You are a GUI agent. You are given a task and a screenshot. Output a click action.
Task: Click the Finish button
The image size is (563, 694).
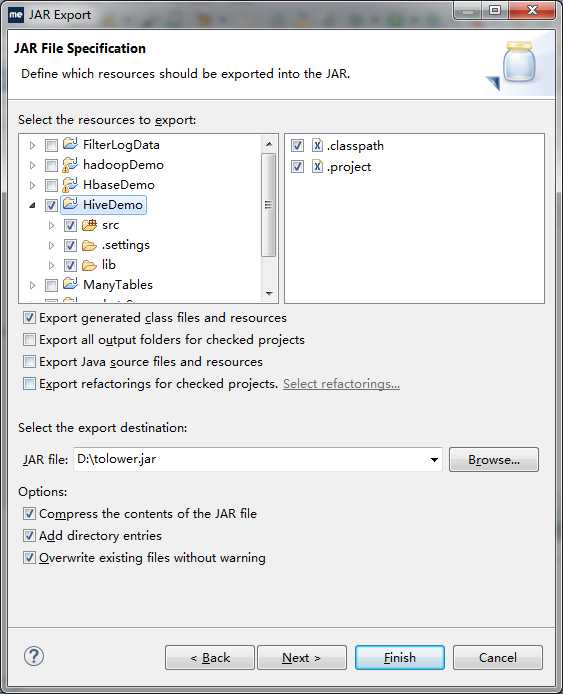pyautogui.click(x=400, y=657)
